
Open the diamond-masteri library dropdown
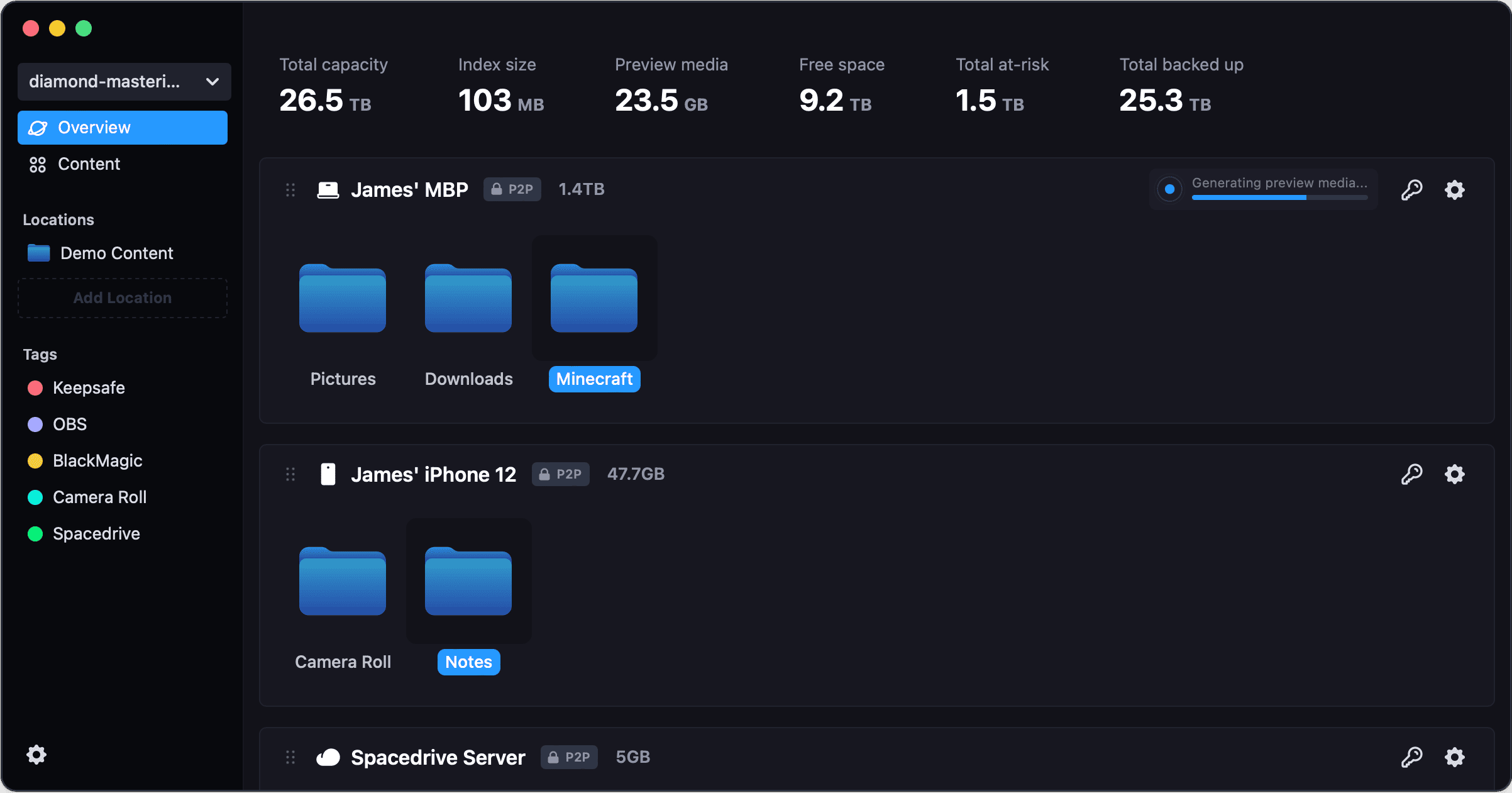click(123, 81)
